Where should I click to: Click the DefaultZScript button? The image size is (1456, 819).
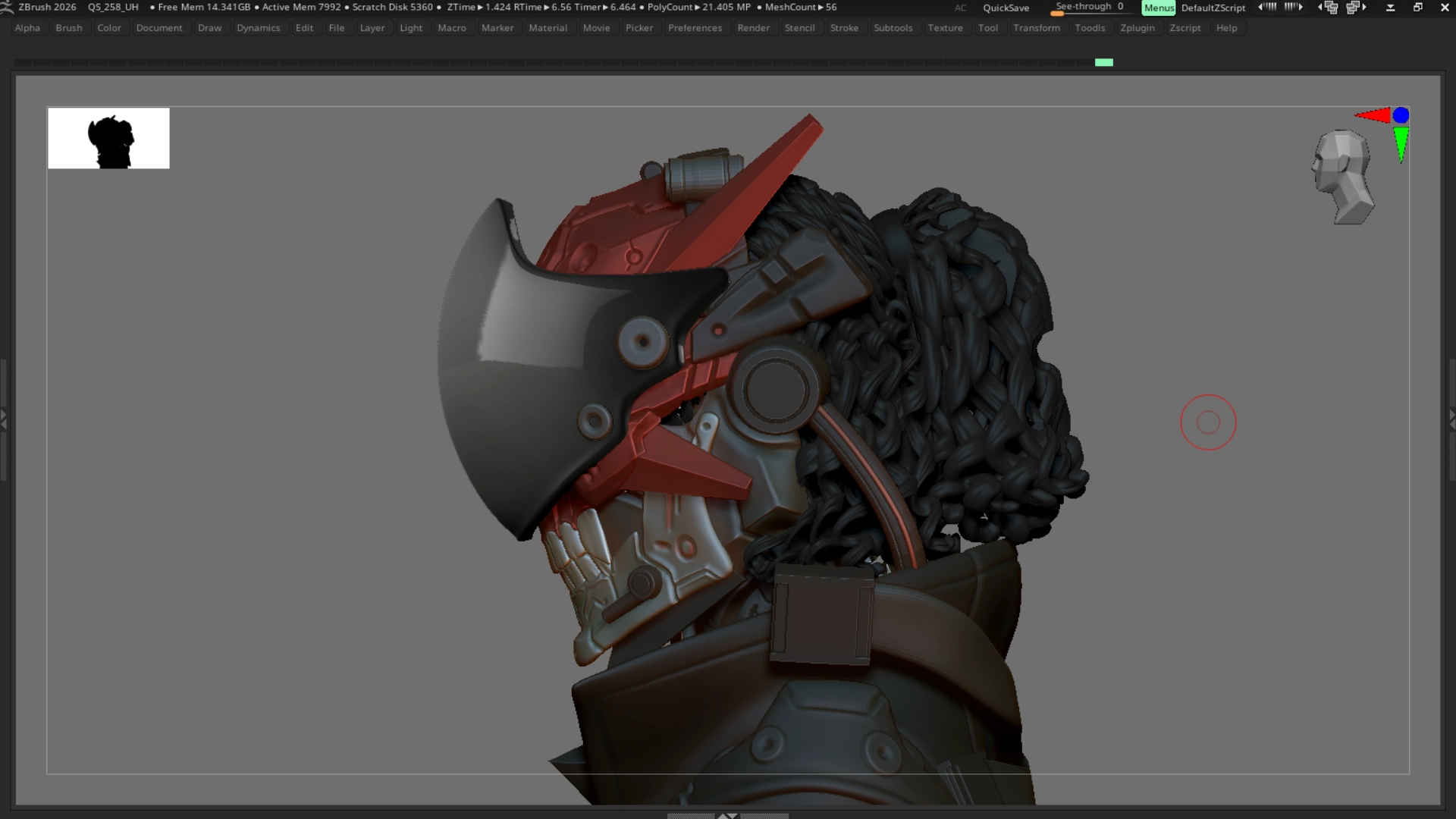click(x=1213, y=8)
